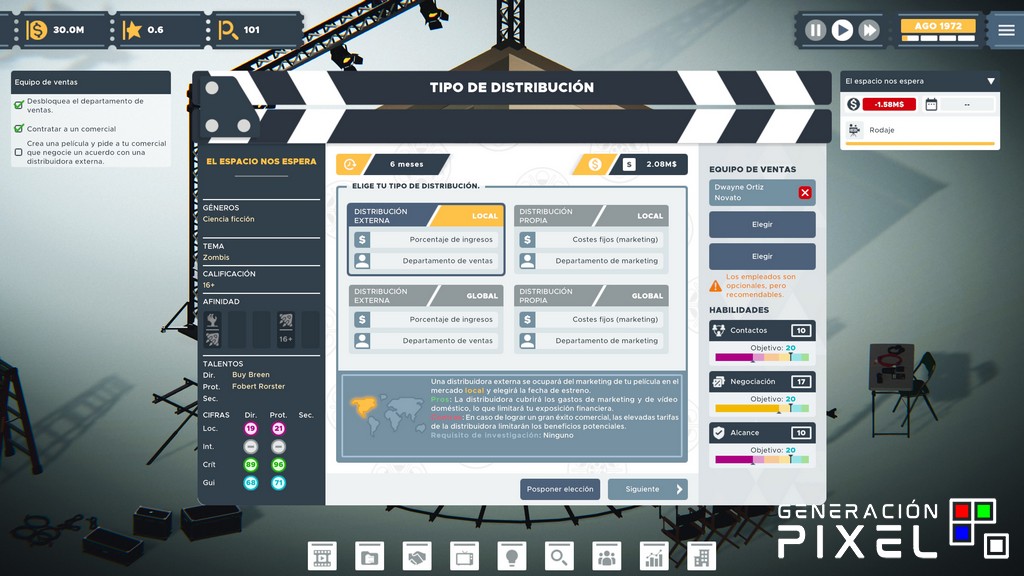Open the hamburger menu at top right
The height and width of the screenshot is (576, 1024).
pos(1005,29)
